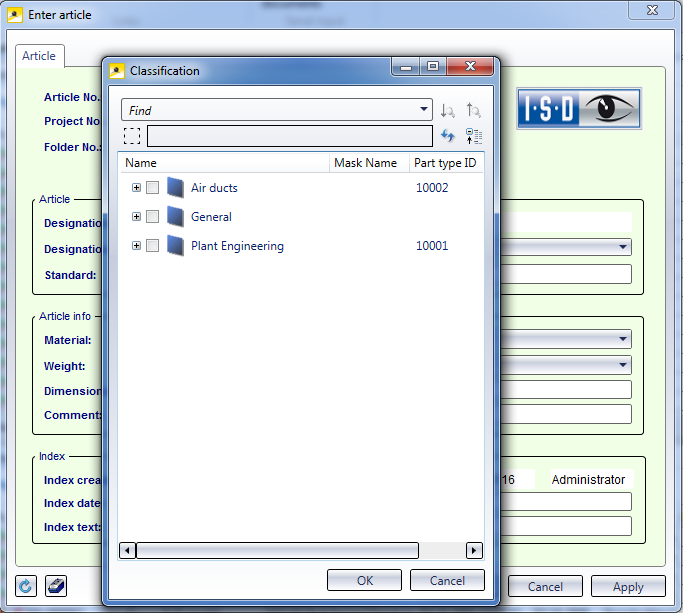The image size is (683, 613).
Task: Close the Enter article window
Action: pyautogui.click(x=652, y=10)
